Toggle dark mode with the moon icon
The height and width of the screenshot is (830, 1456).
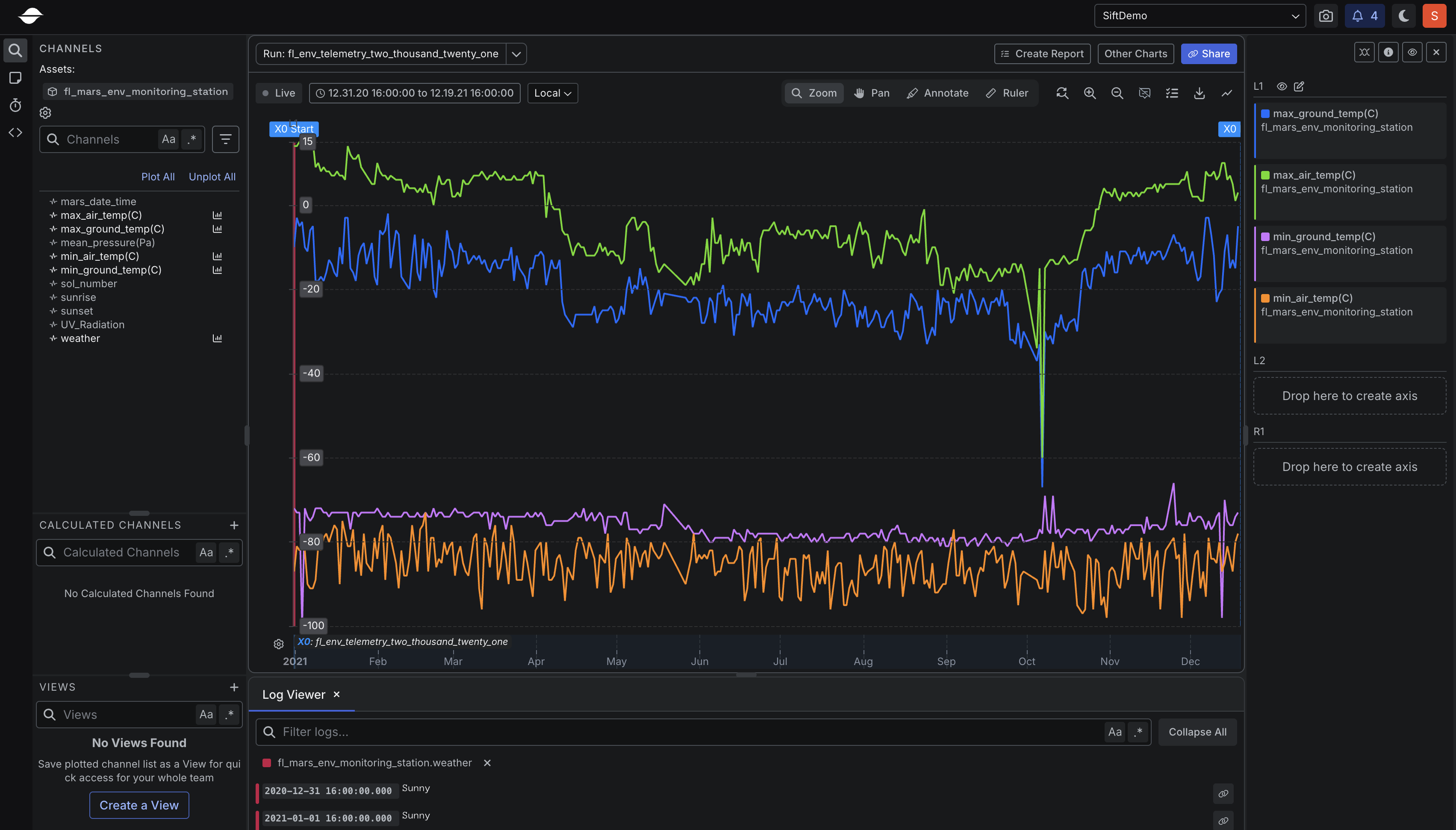click(1403, 15)
